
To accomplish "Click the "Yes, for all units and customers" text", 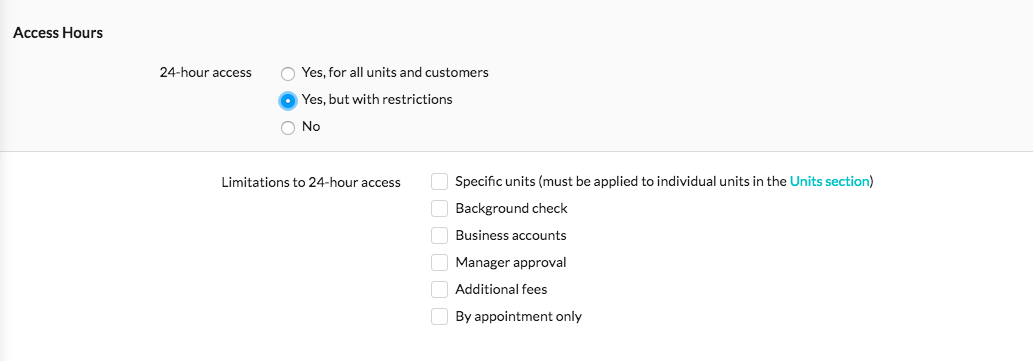I will point(395,72).
